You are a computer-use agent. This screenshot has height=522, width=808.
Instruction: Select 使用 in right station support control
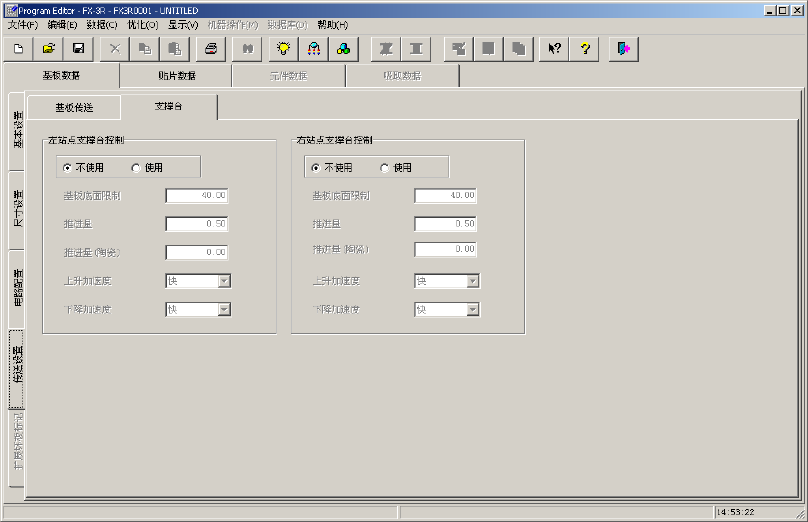pos(385,168)
